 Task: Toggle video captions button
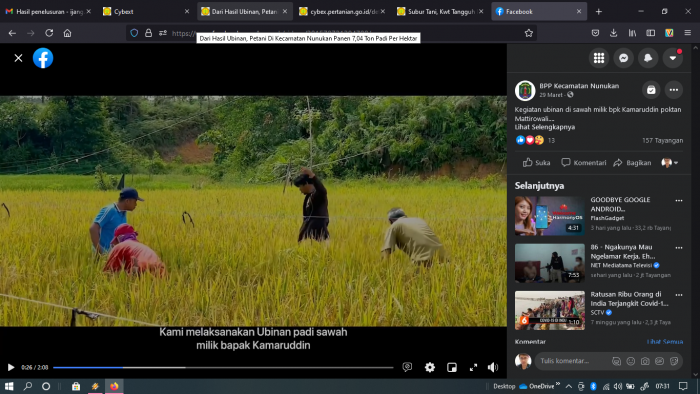click(407, 367)
